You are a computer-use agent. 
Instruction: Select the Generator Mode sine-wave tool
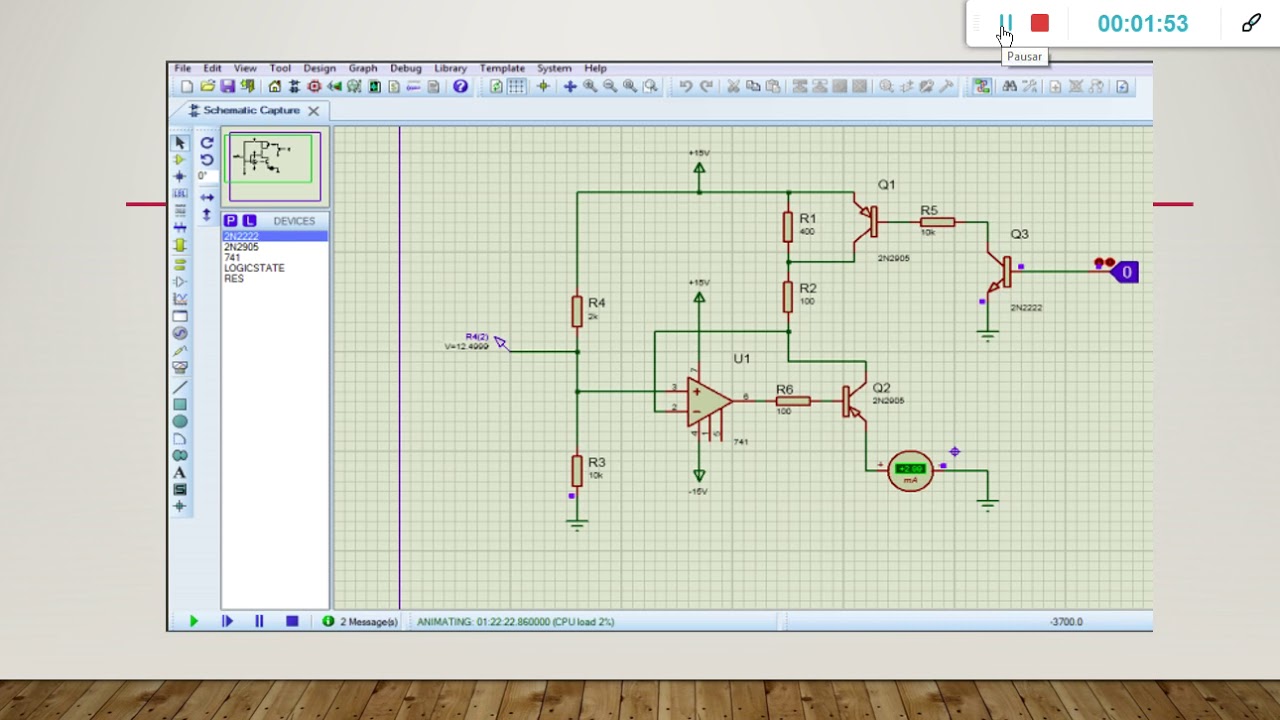pyautogui.click(x=180, y=333)
